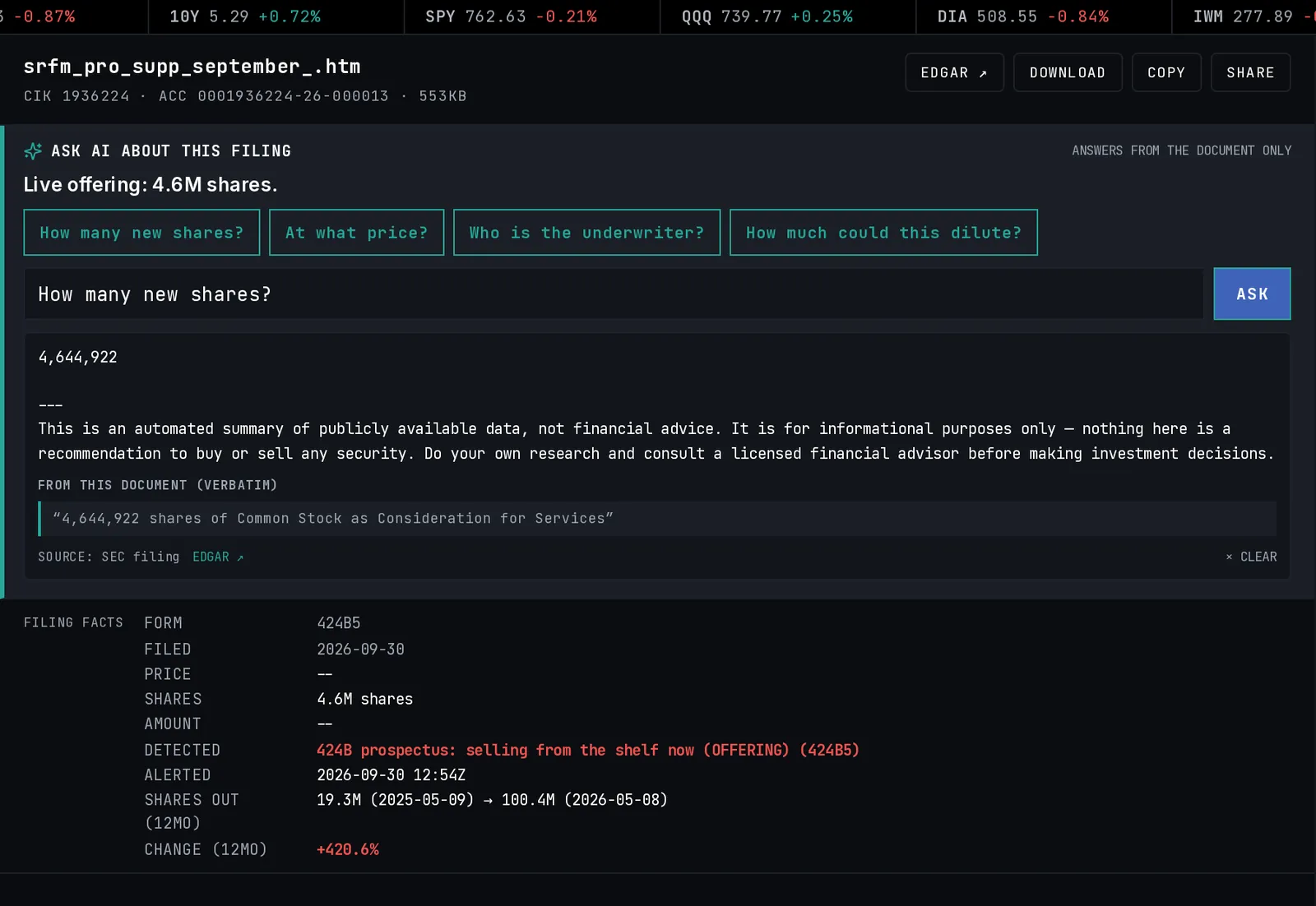Focus the AI question input field
The image size is (1316, 906).
click(614, 294)
